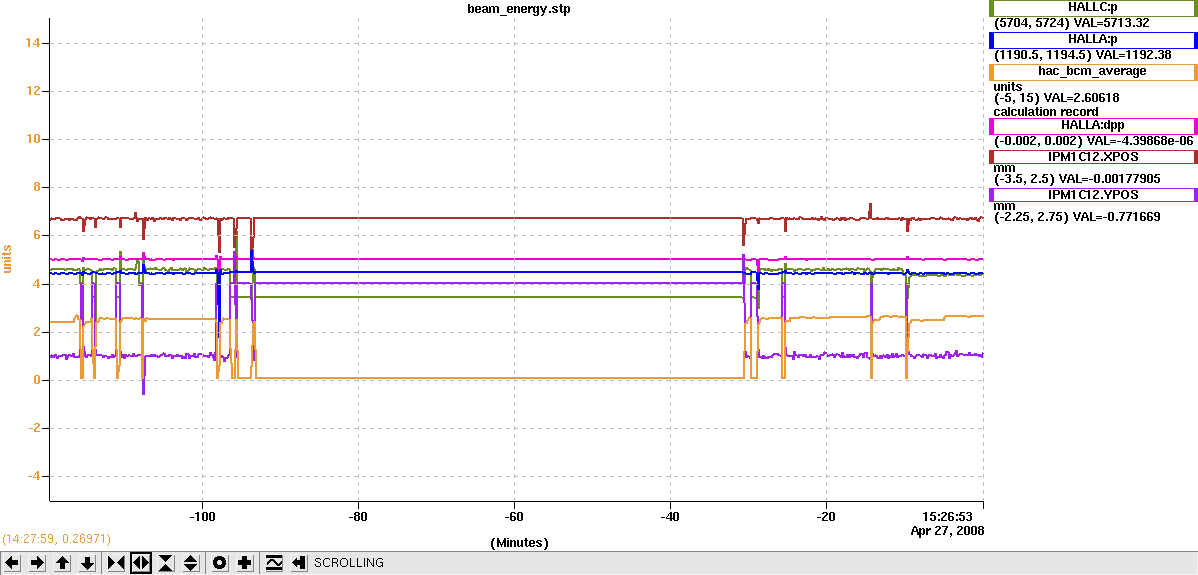Select the HALLA:dpp legend entry

(1093, 126)
